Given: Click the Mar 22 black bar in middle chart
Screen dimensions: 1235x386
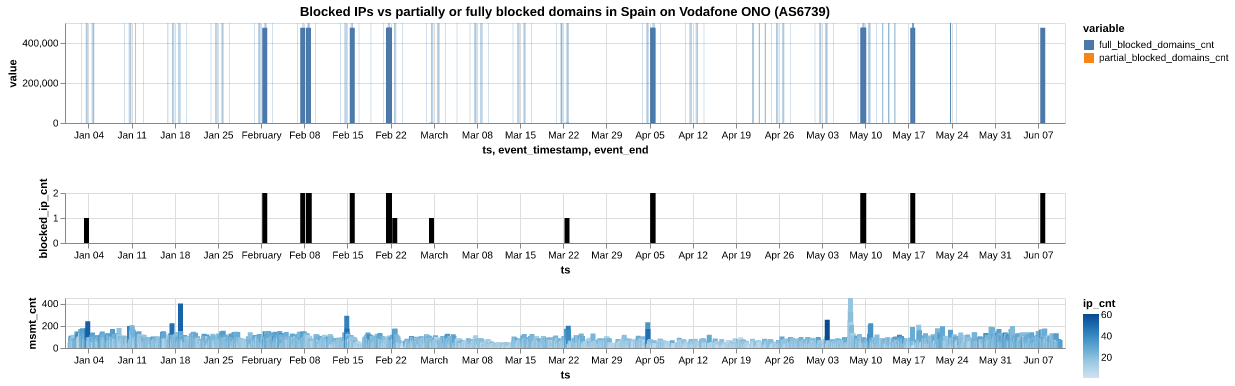Looking at the screenshot, I should (566, 230).
